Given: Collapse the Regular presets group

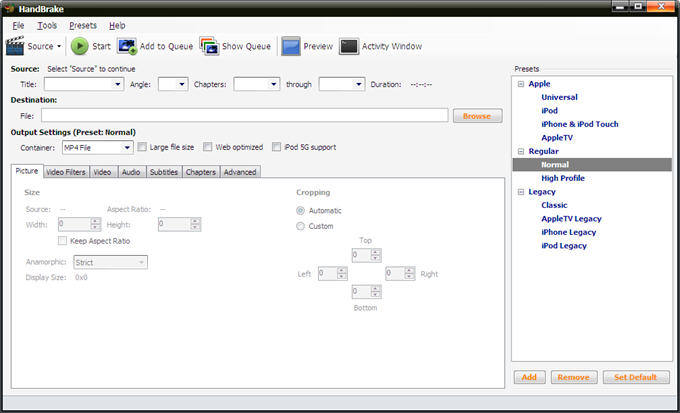Looking at the screenshot, I should click(x=521, y=151).
